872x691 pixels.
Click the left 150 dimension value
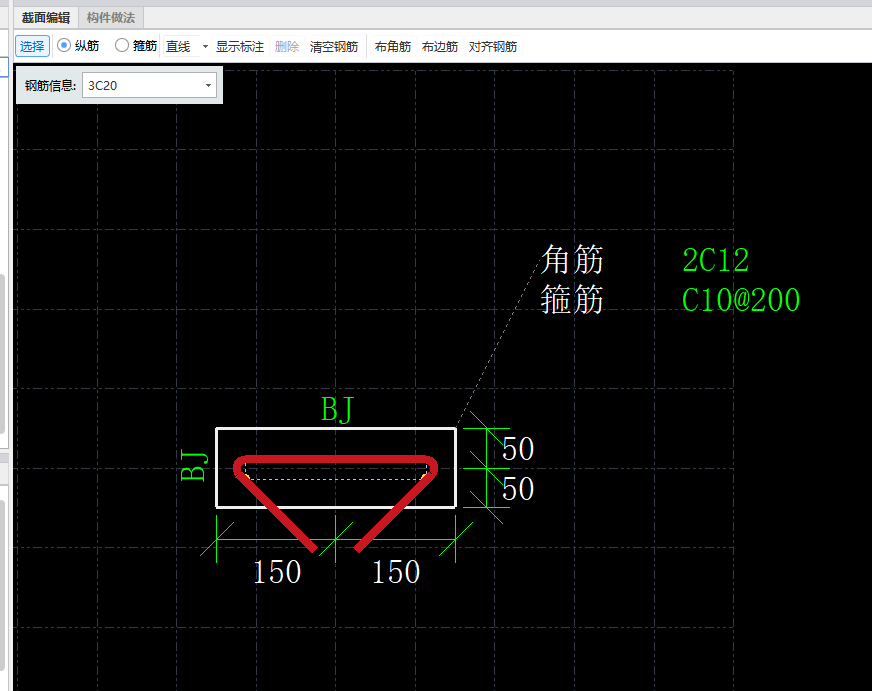click(x=277, y=572)
